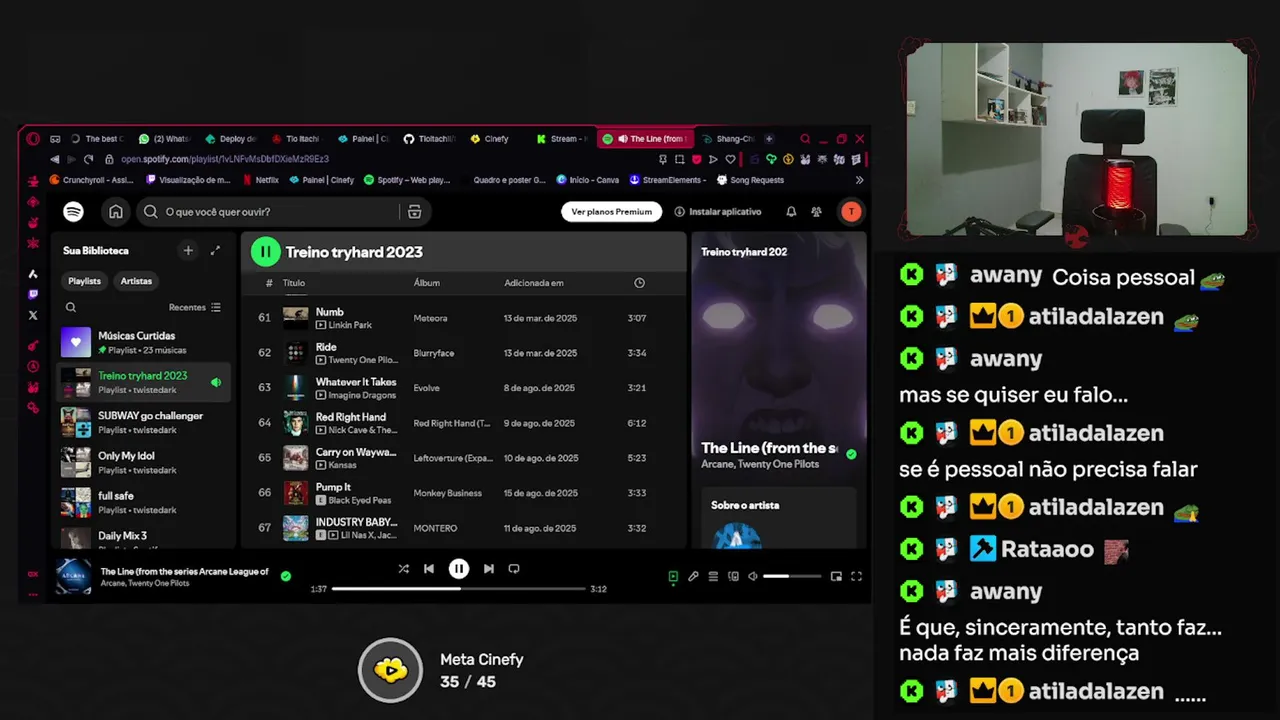Play the track Numb by Linkin Park
1280x720 pixels.
click(465, 318)
